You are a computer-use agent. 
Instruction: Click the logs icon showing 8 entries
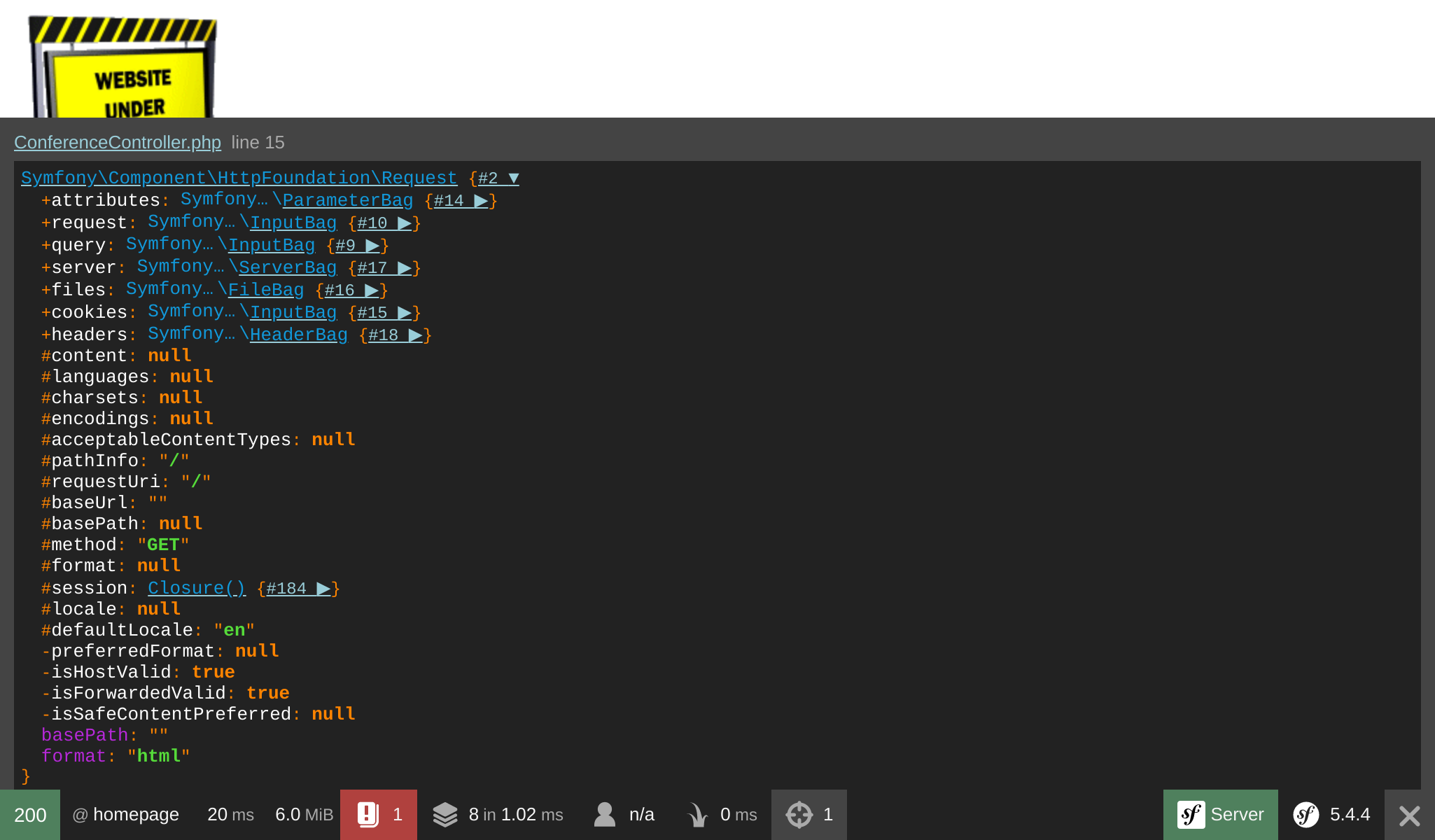click(x=446, y=814)
